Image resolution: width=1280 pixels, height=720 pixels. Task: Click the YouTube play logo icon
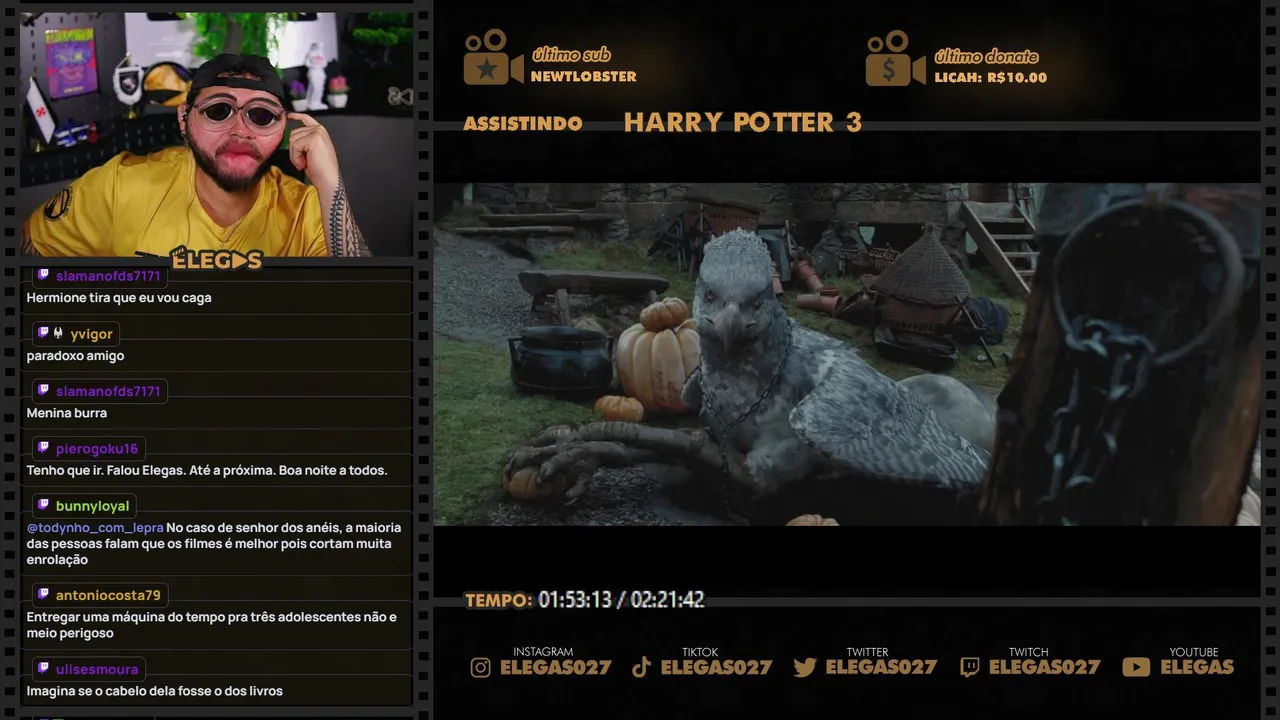point(1136,668)
